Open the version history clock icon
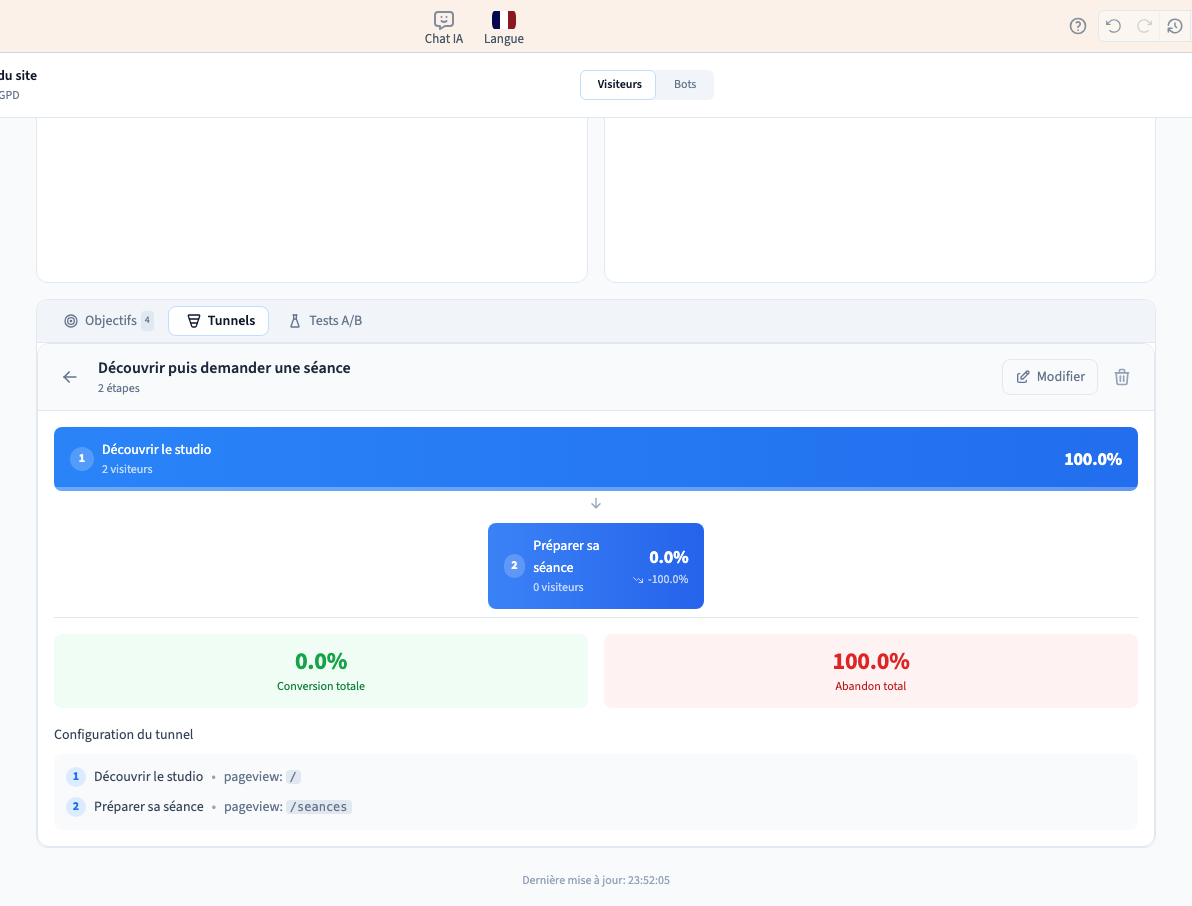The image size is (1192, 906). tap(1175, 27)
